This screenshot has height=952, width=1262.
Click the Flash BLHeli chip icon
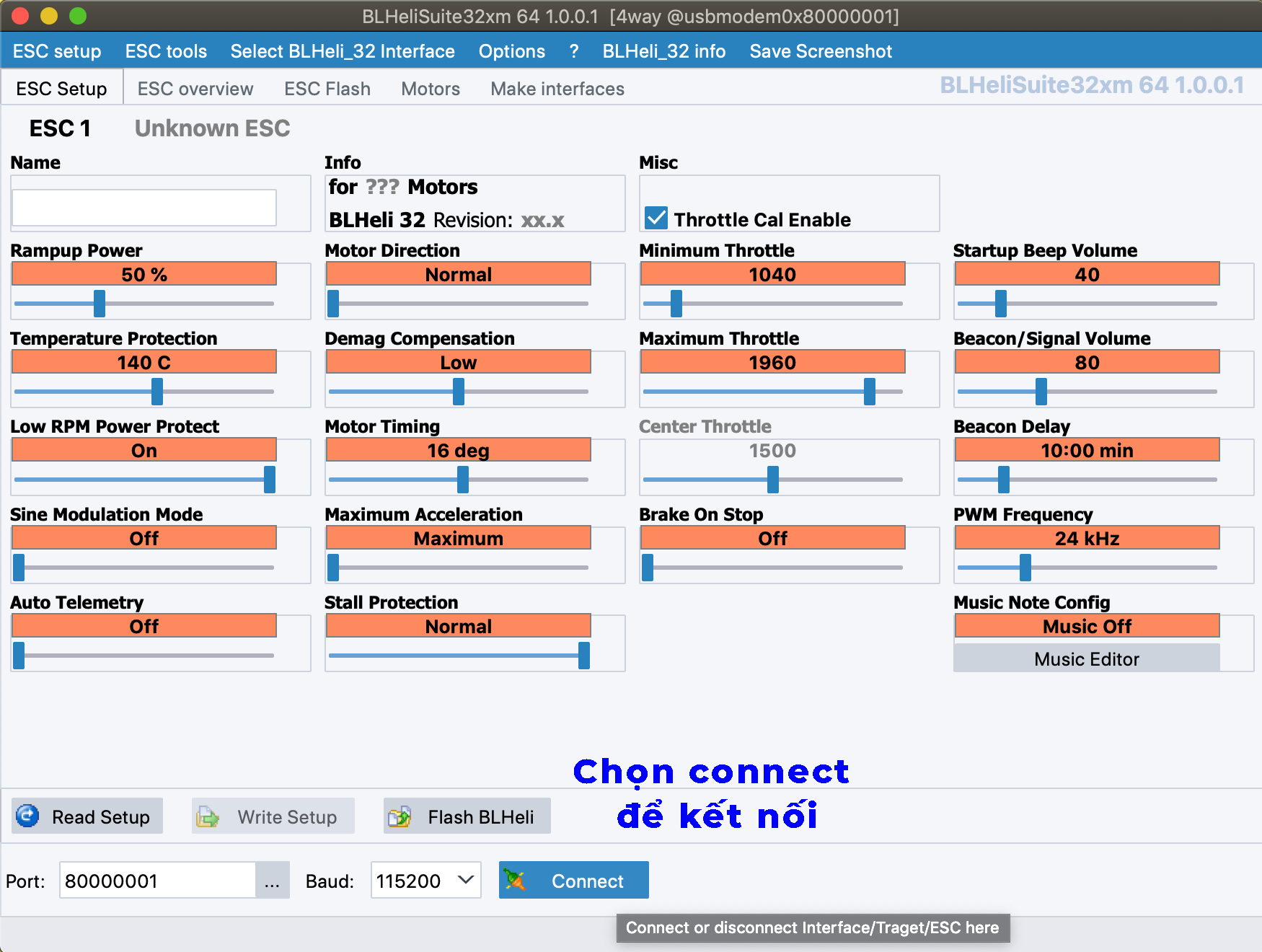400,816
